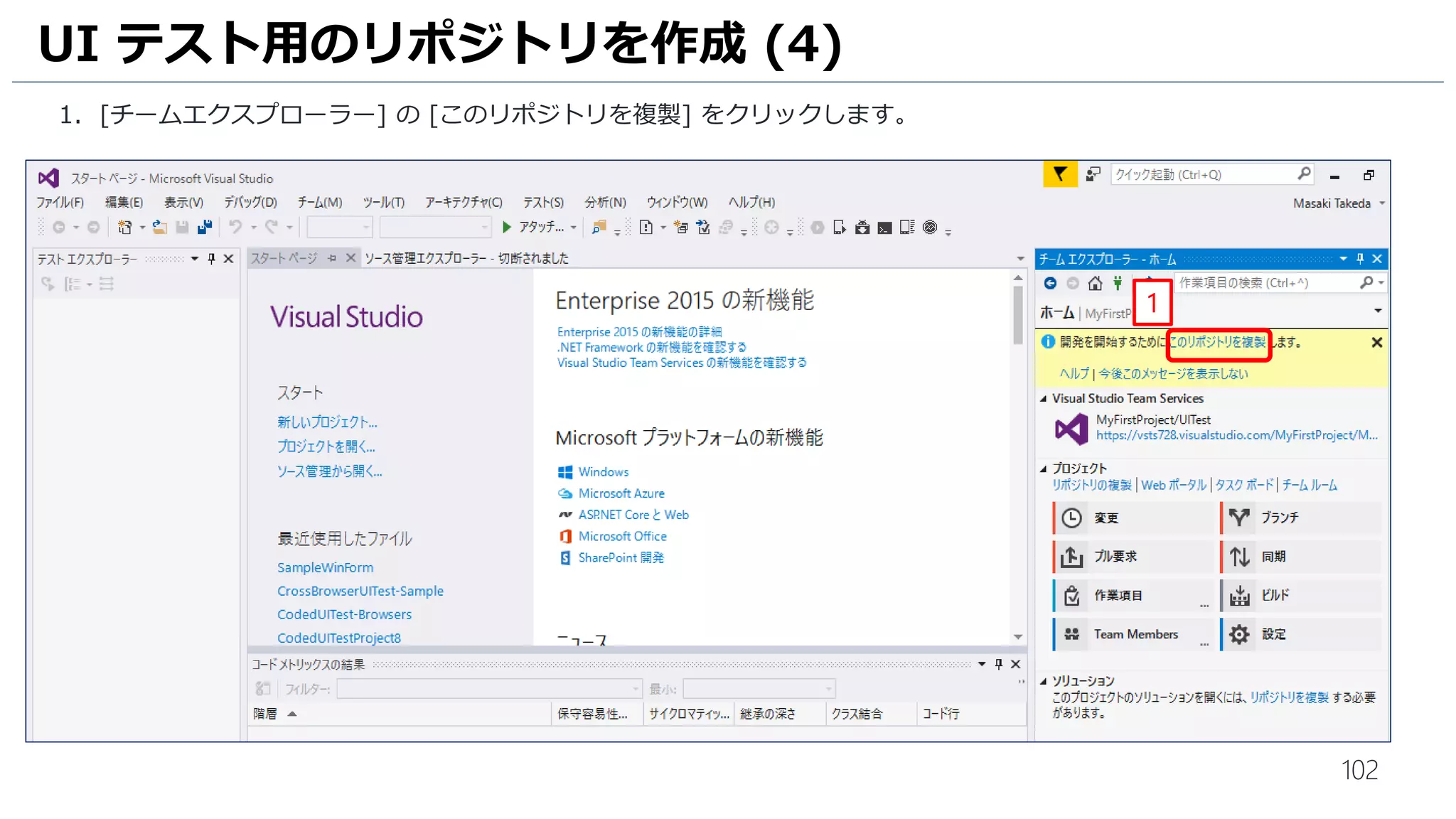
Task: Click the Team Explorer green plug connect icon
Action: click(x=1118, y=283)
